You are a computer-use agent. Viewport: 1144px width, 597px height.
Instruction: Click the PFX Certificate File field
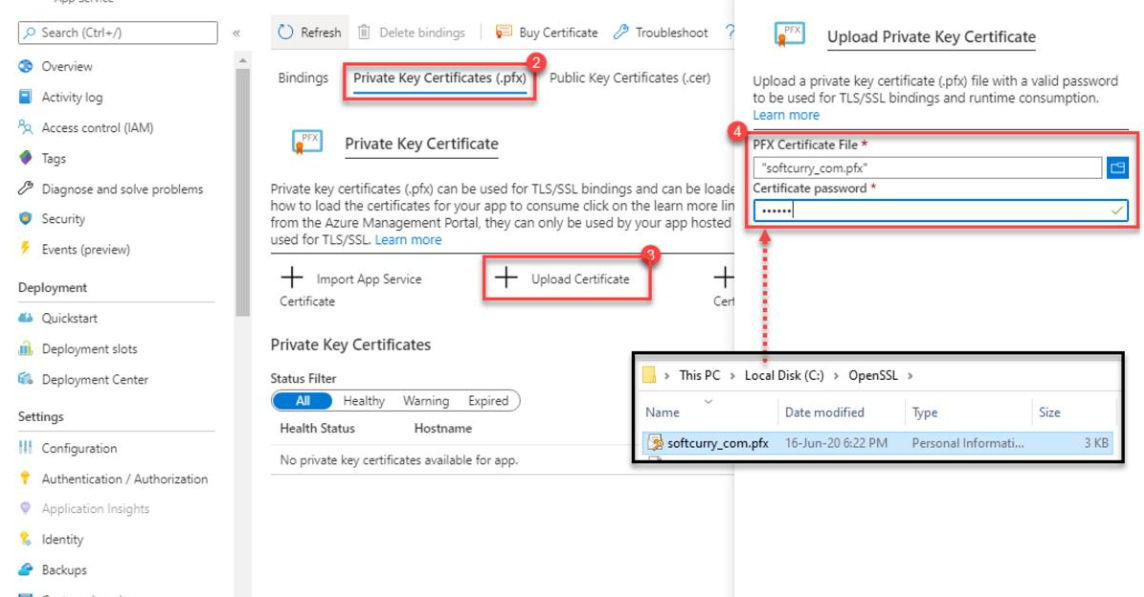coord(927,168)
